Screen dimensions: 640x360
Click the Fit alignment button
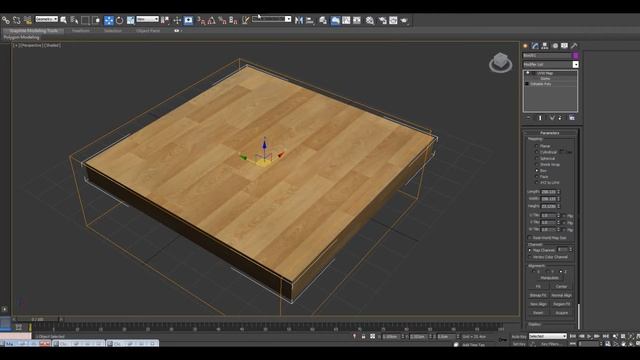538,287
